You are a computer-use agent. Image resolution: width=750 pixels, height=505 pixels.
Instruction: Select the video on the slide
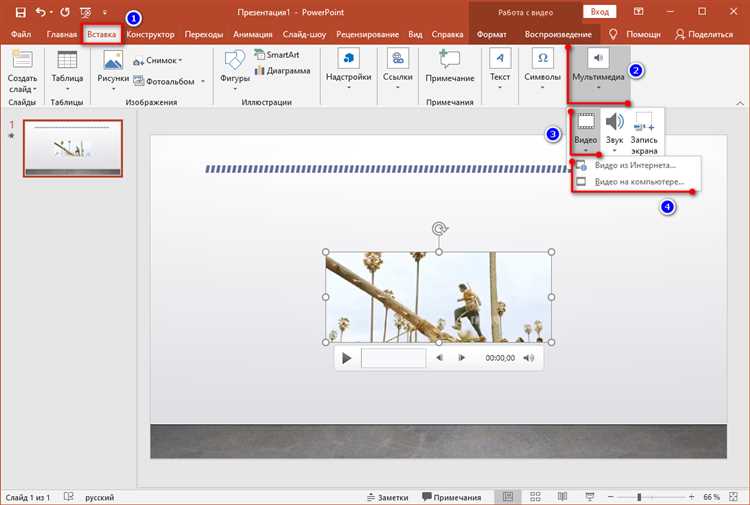438,297
